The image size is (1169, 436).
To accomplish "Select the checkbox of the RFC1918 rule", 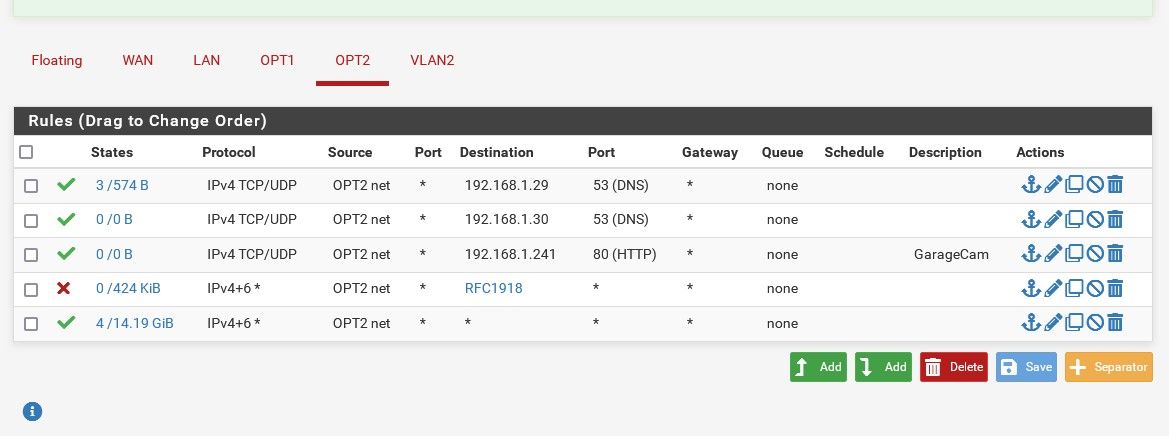I will (x=31, y=289).
